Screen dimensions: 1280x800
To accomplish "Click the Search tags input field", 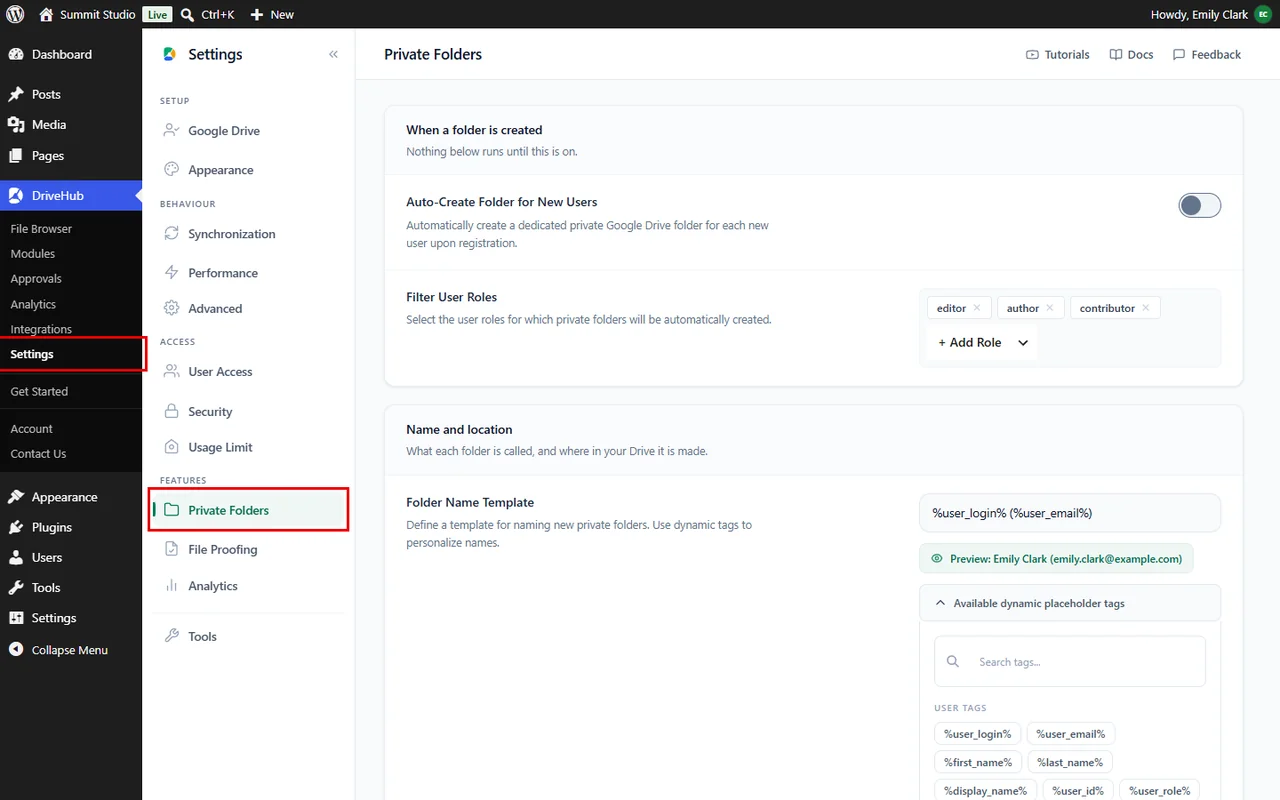I will (x=1070, y=661).
